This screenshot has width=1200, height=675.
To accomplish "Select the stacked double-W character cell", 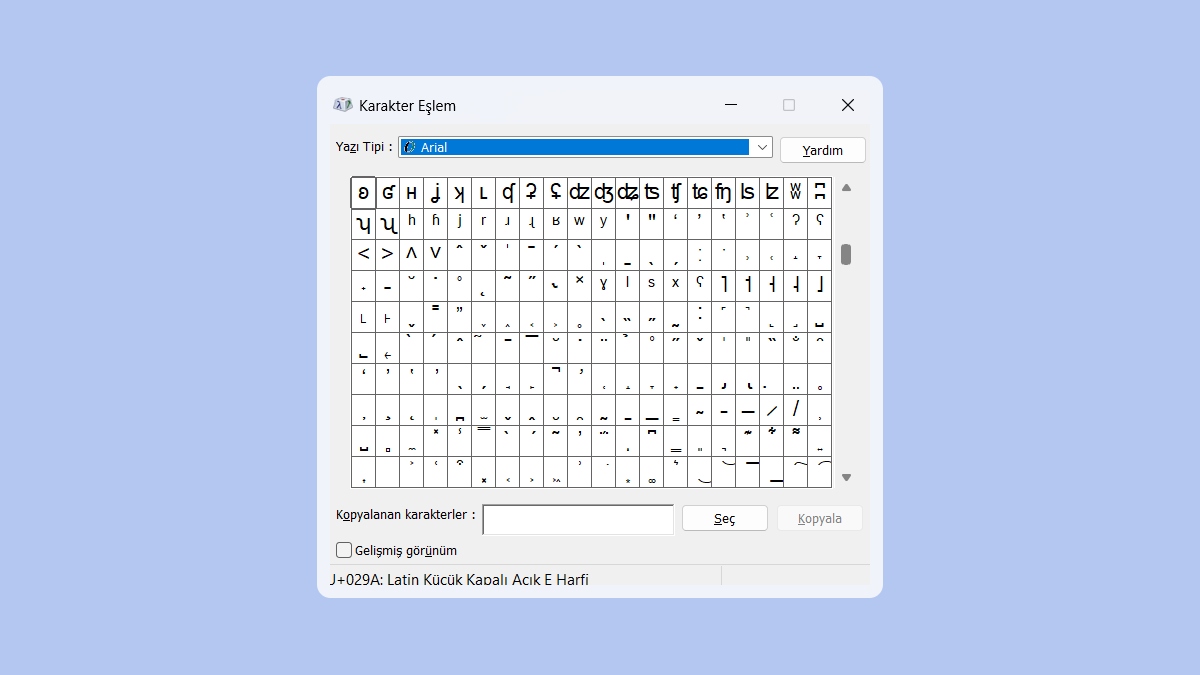I will coord(795,192).
